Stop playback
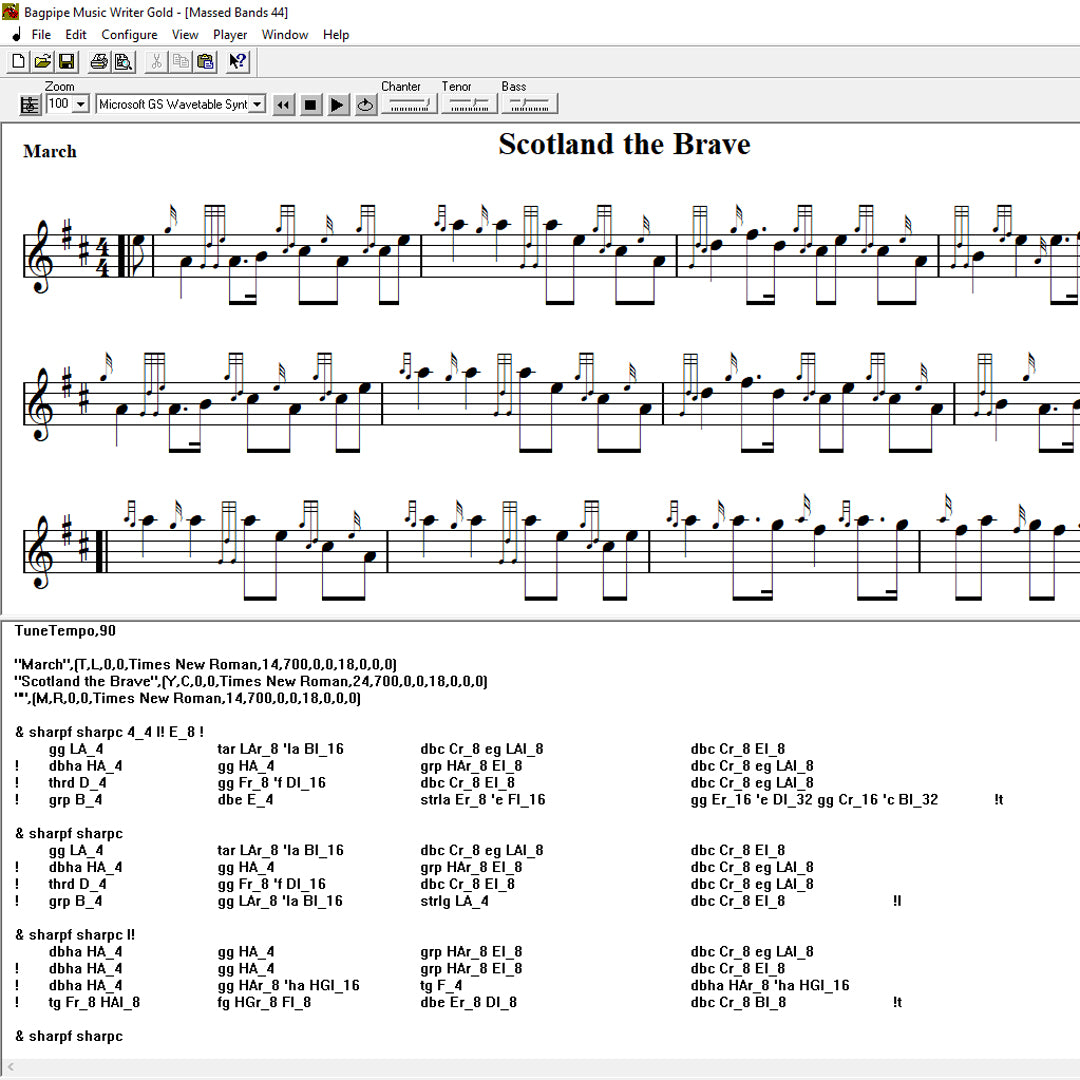Screen dimensions: 1080x1080 [x=311, y=103]
